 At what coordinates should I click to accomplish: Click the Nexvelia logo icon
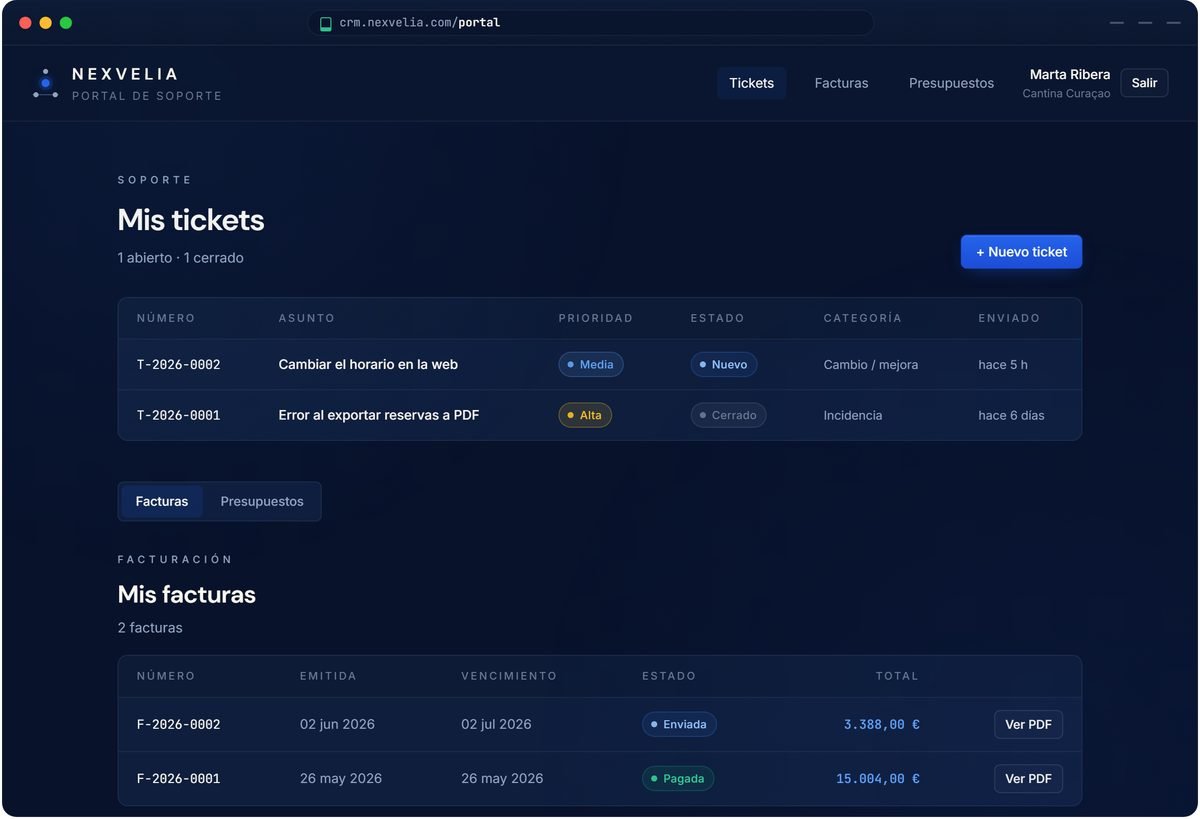pos(45,83)
